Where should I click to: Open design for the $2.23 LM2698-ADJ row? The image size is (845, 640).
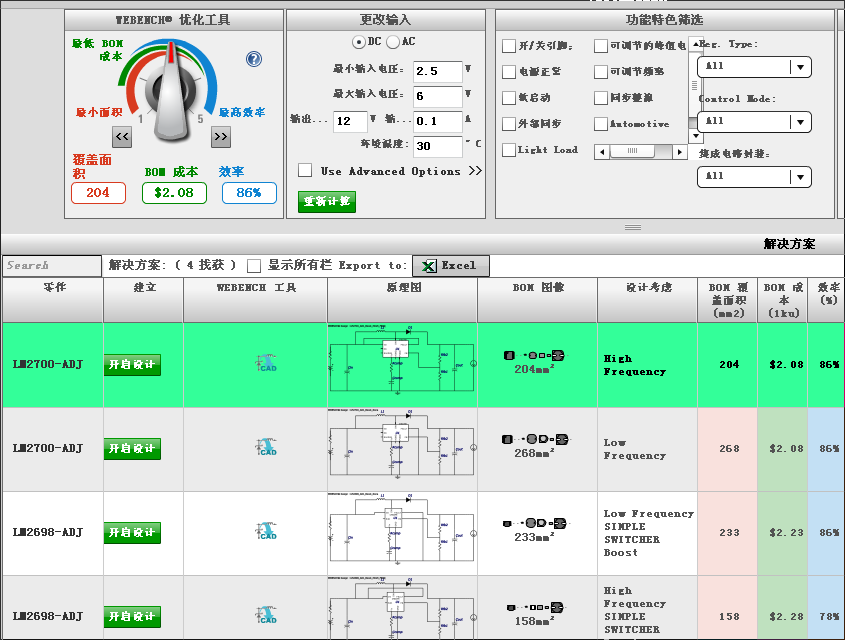(x=132, y=532)
